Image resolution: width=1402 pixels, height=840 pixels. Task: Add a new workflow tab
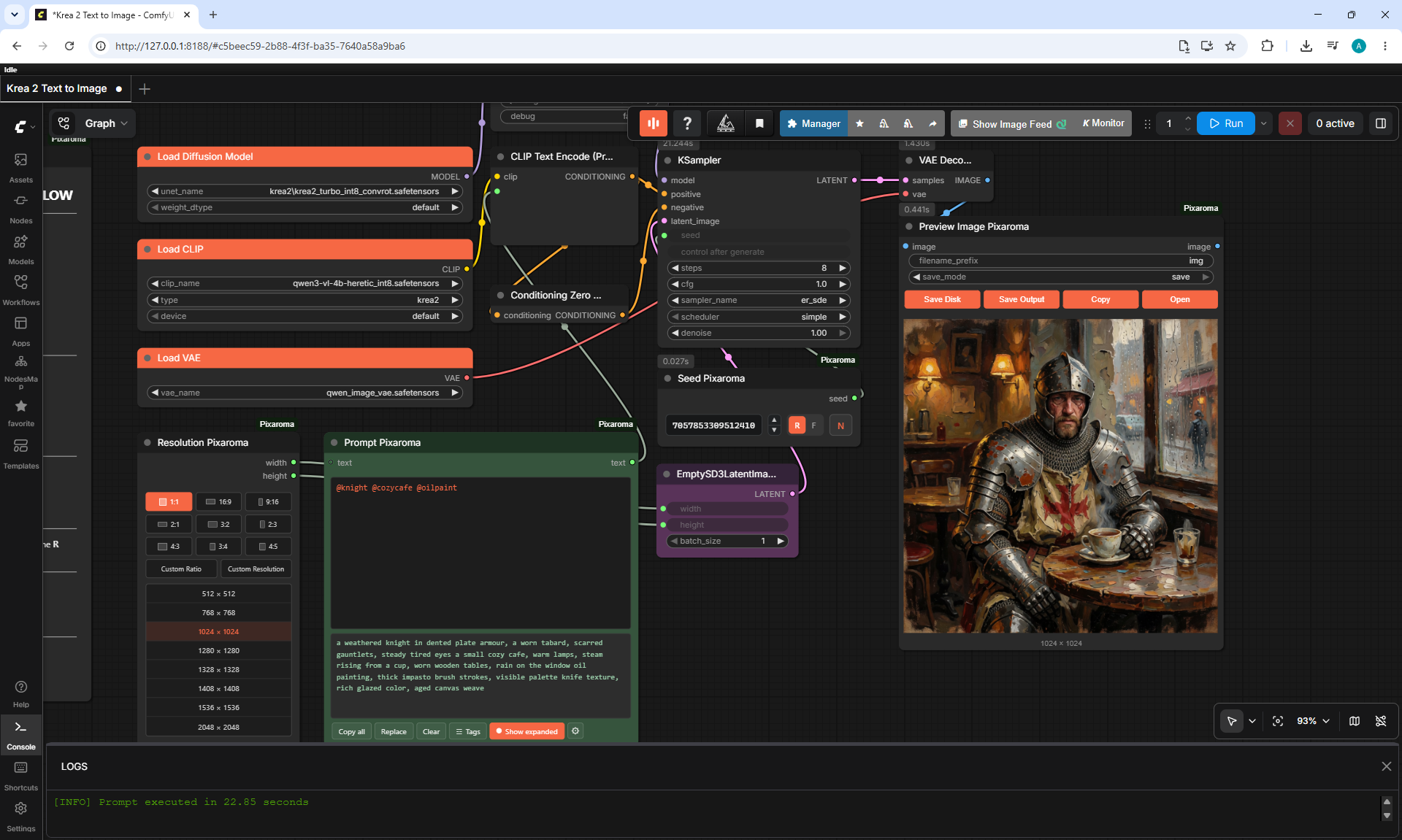145,89
